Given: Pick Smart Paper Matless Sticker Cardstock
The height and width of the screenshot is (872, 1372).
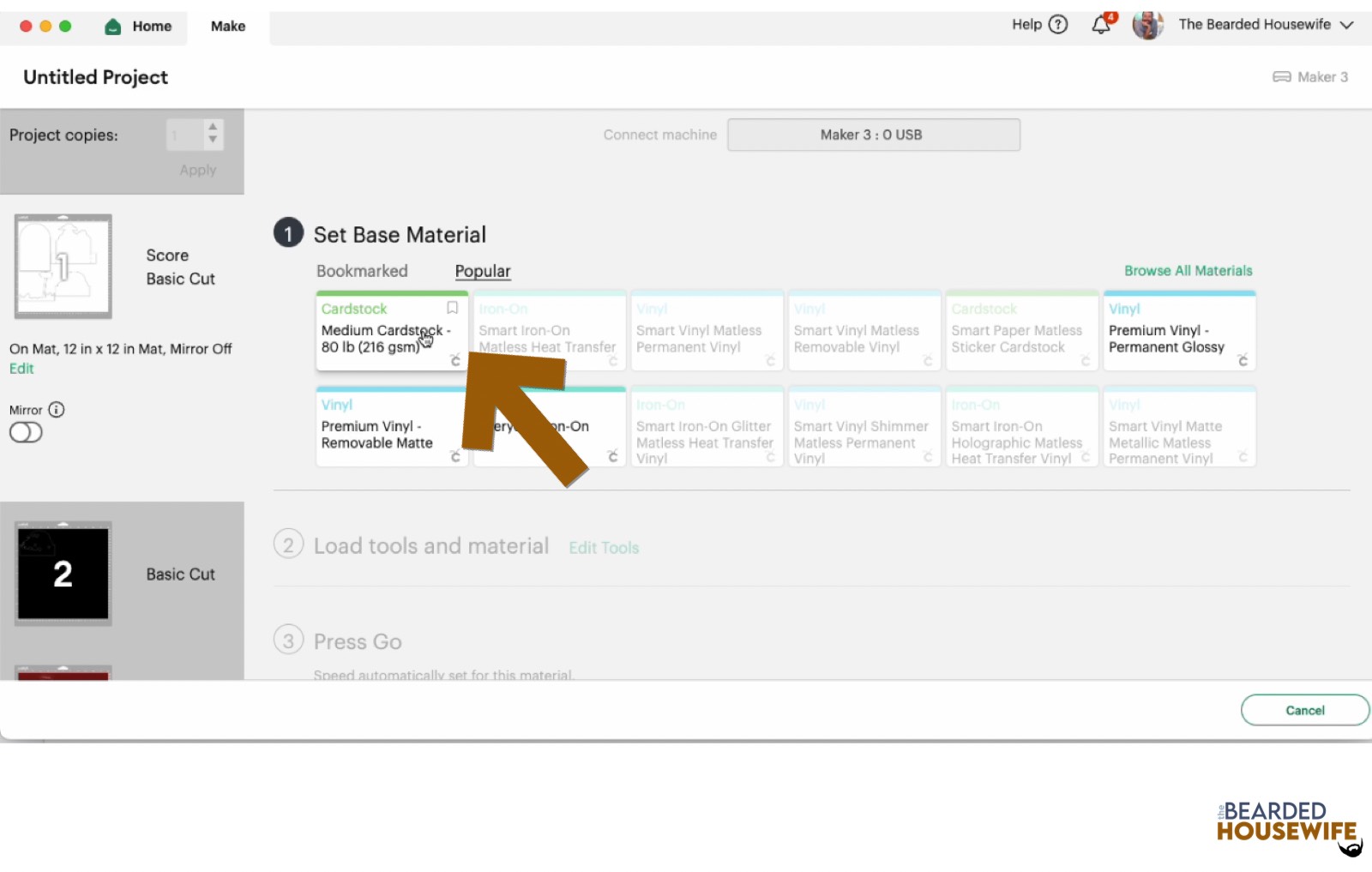Looking at the screenshot, I should (1021, 331).
